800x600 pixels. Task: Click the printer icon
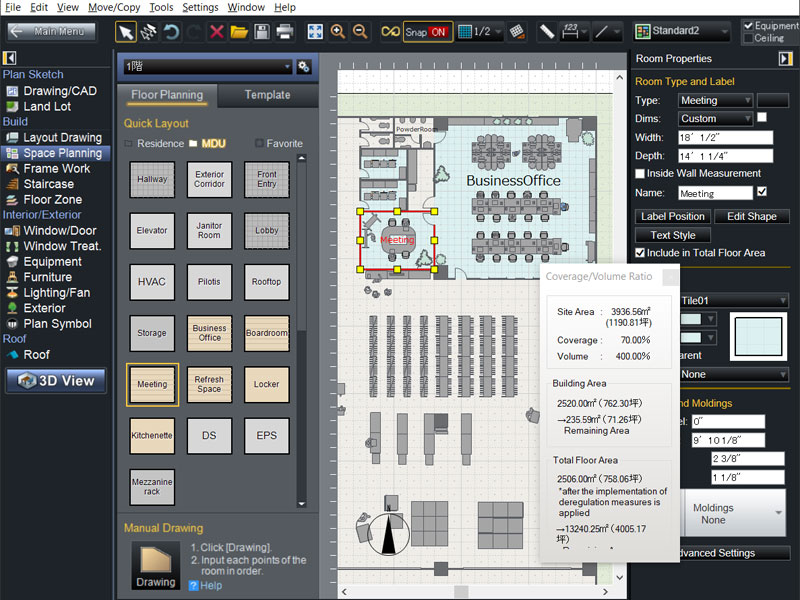pos(285,32)
